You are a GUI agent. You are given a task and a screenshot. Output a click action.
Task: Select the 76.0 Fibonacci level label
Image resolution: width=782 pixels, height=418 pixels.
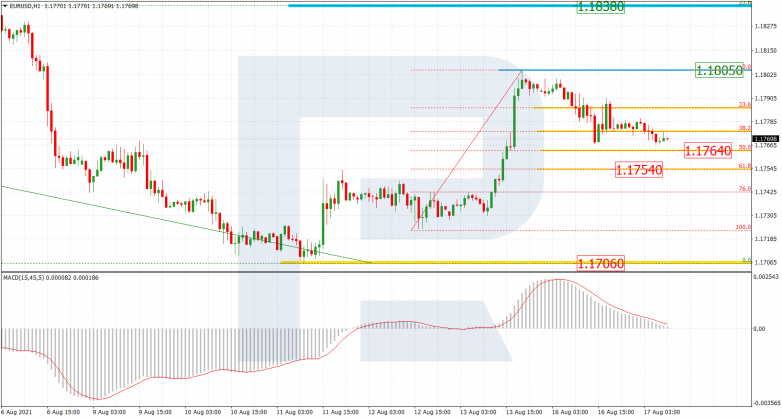(745, 189)
